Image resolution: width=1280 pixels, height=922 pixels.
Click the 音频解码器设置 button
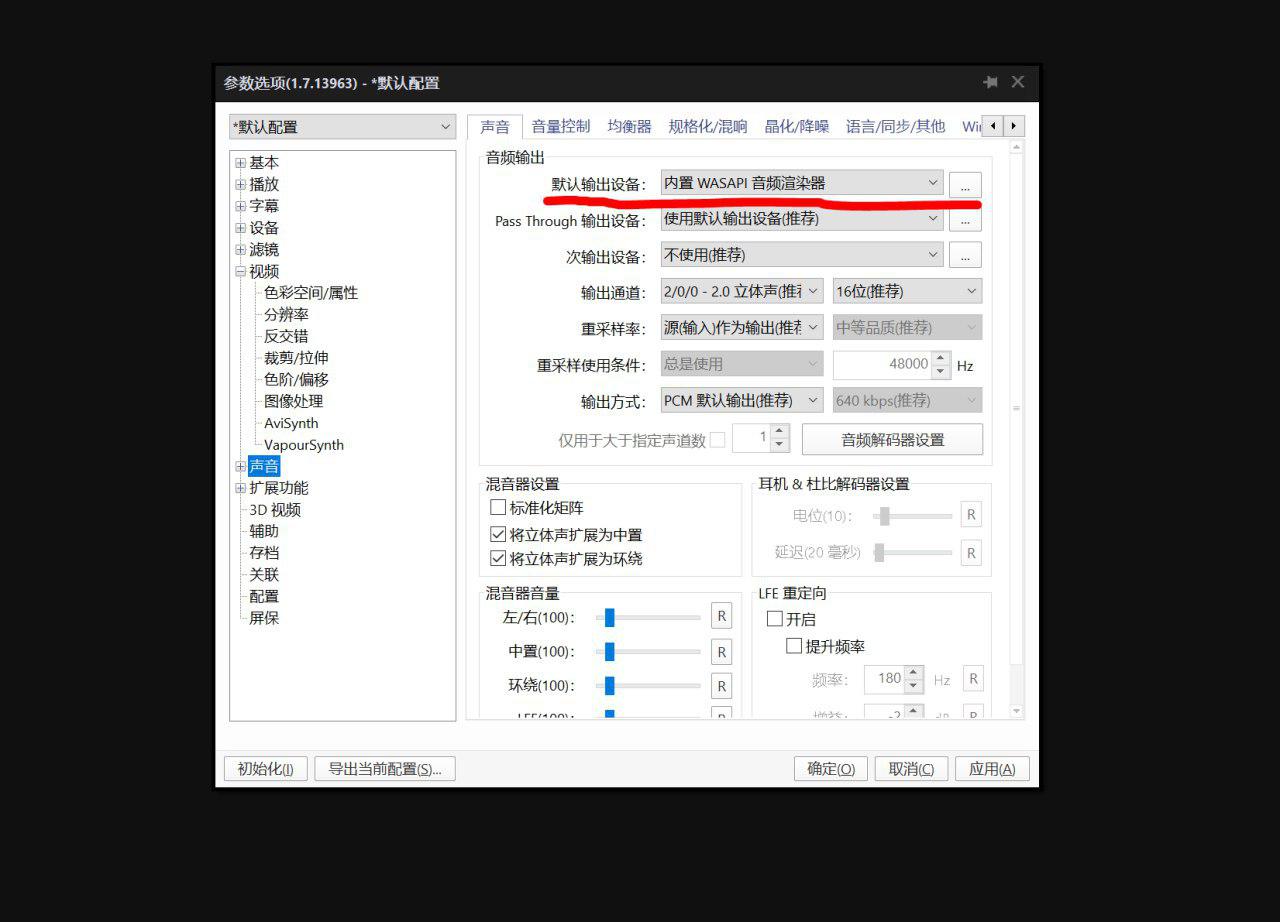click(892, 439)
